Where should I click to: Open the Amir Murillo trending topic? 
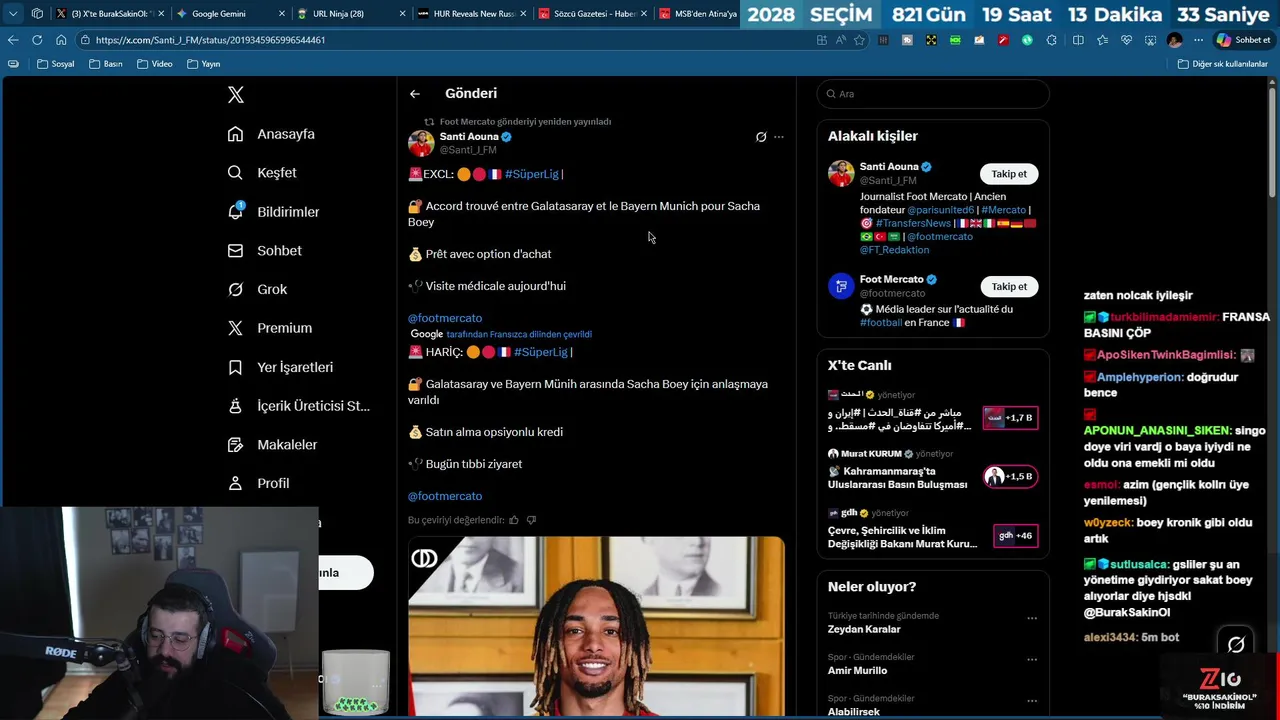[x=857, y=670]
